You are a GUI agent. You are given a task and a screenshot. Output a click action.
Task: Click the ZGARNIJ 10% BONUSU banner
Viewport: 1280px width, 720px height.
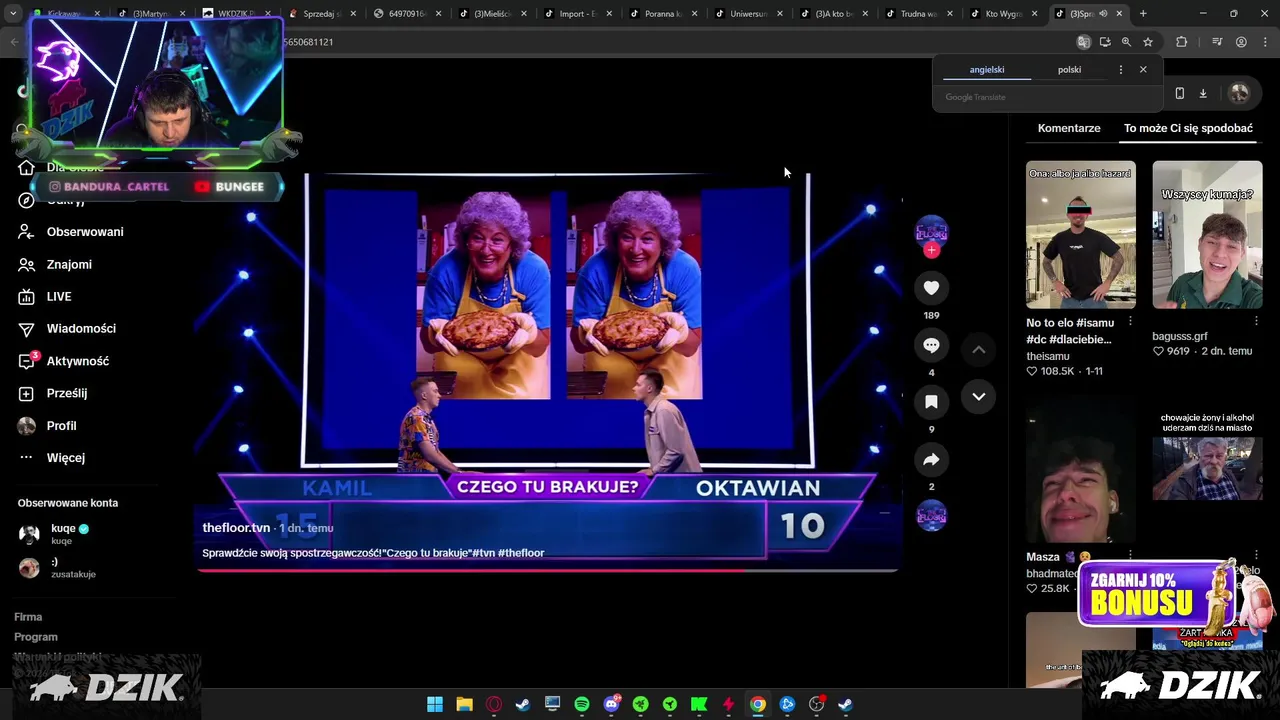point(1158,594)
